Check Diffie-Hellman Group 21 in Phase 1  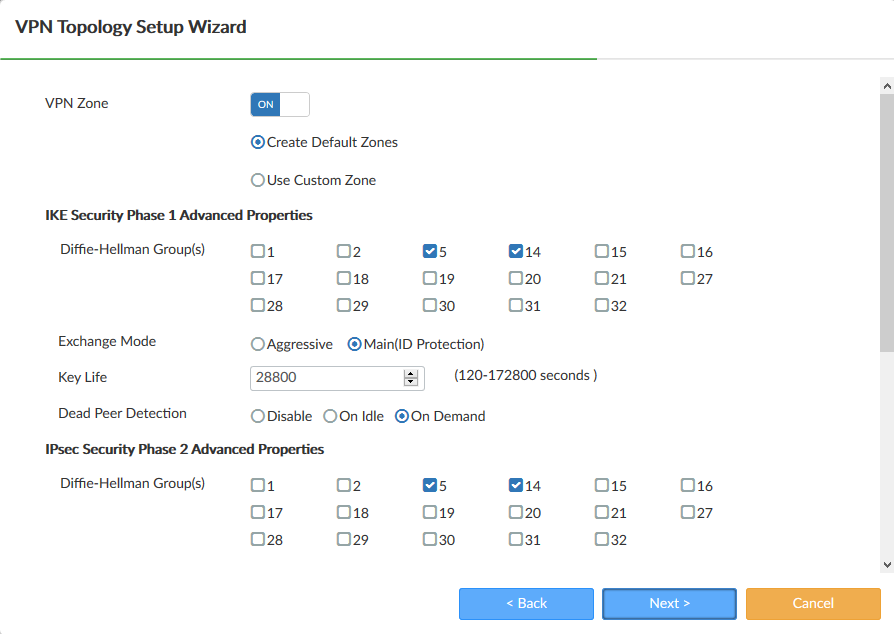(600, 278)
